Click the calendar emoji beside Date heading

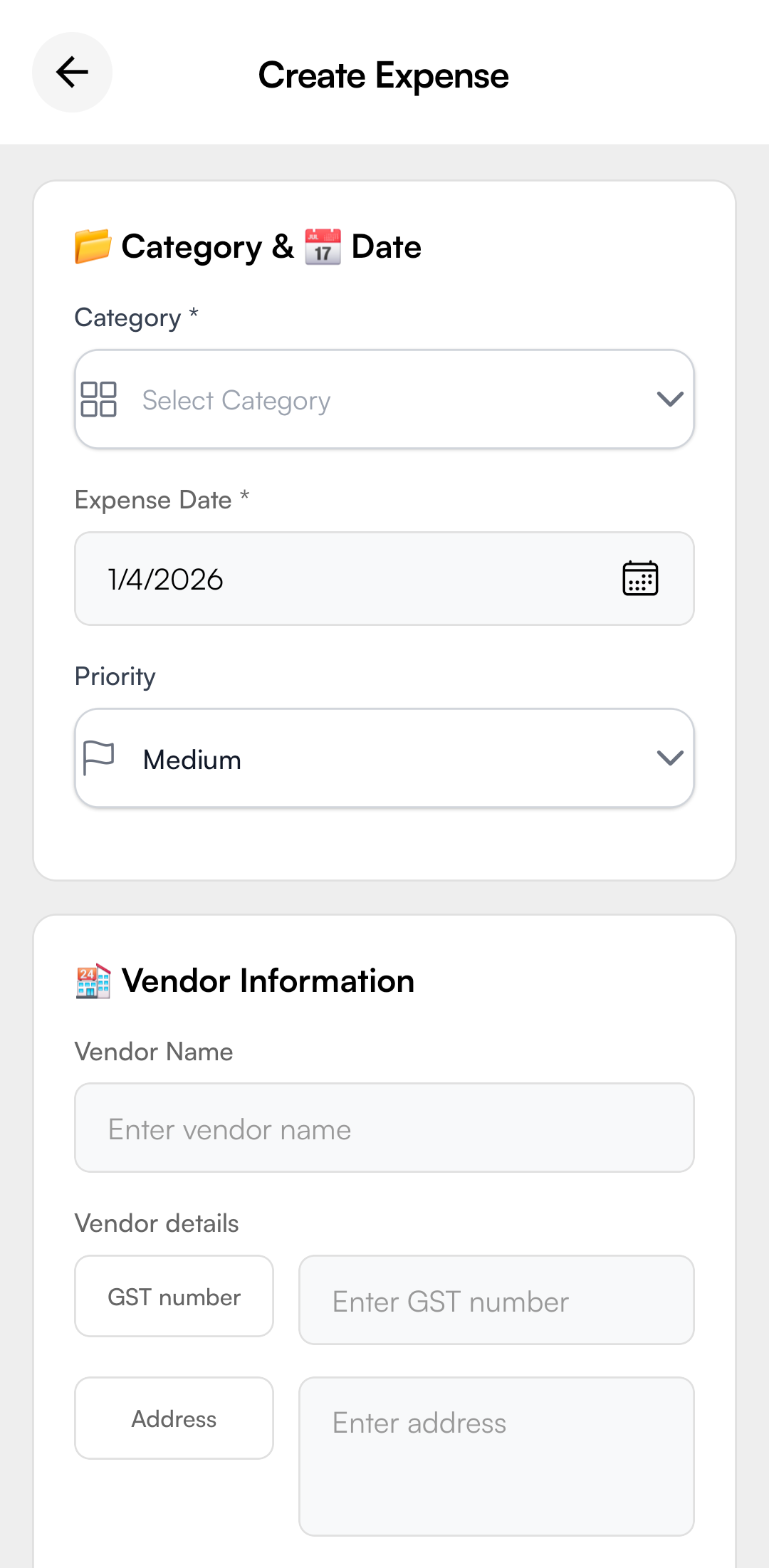(x=323, y=247)
